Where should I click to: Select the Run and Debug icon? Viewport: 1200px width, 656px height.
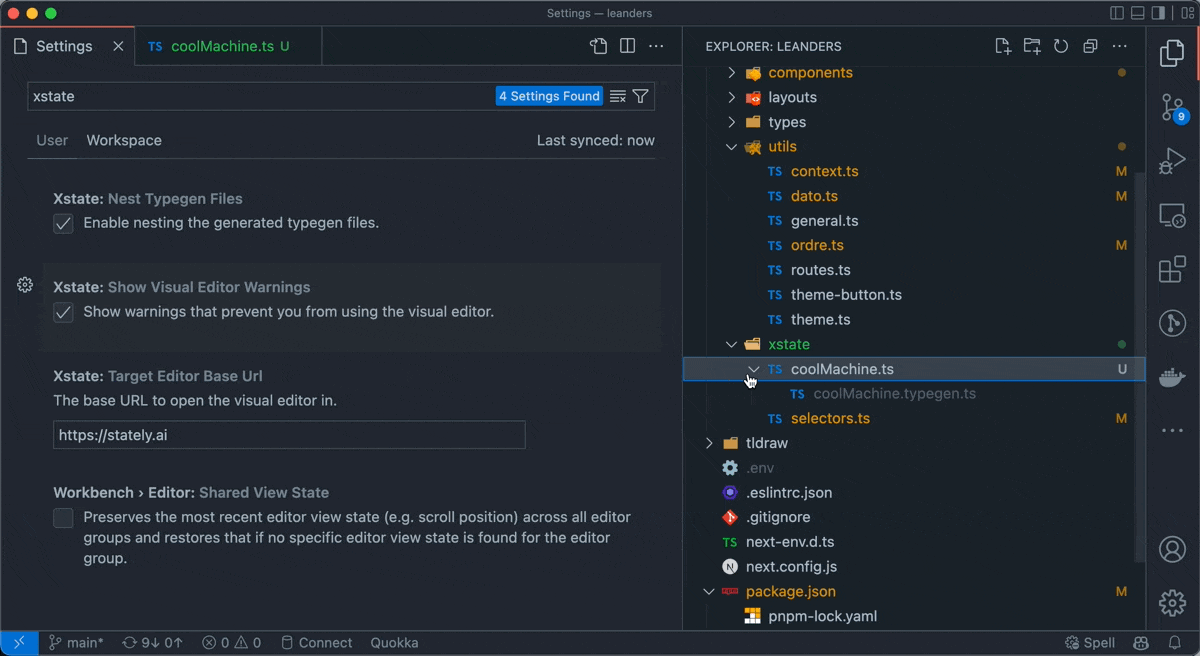(x=1172, y=160)
